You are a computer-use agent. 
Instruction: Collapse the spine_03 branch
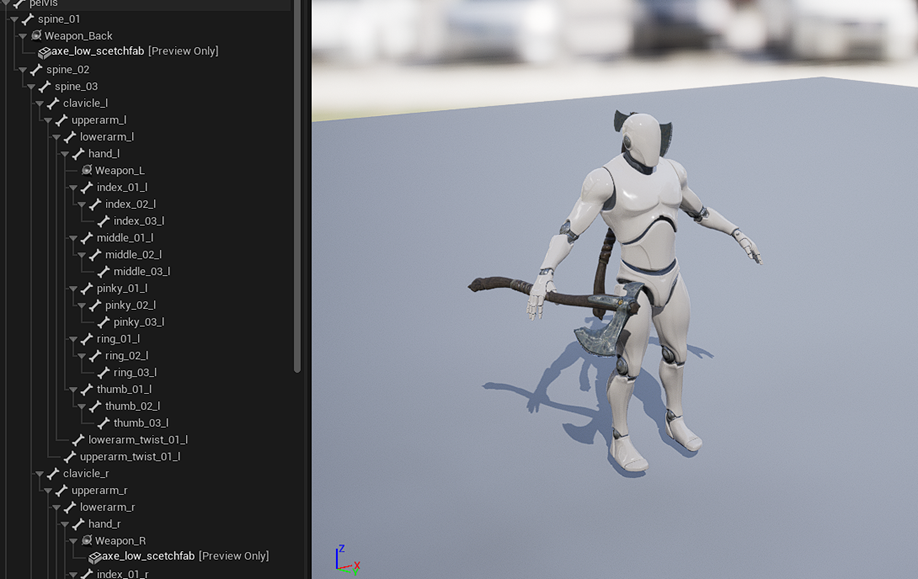[31, 87]
